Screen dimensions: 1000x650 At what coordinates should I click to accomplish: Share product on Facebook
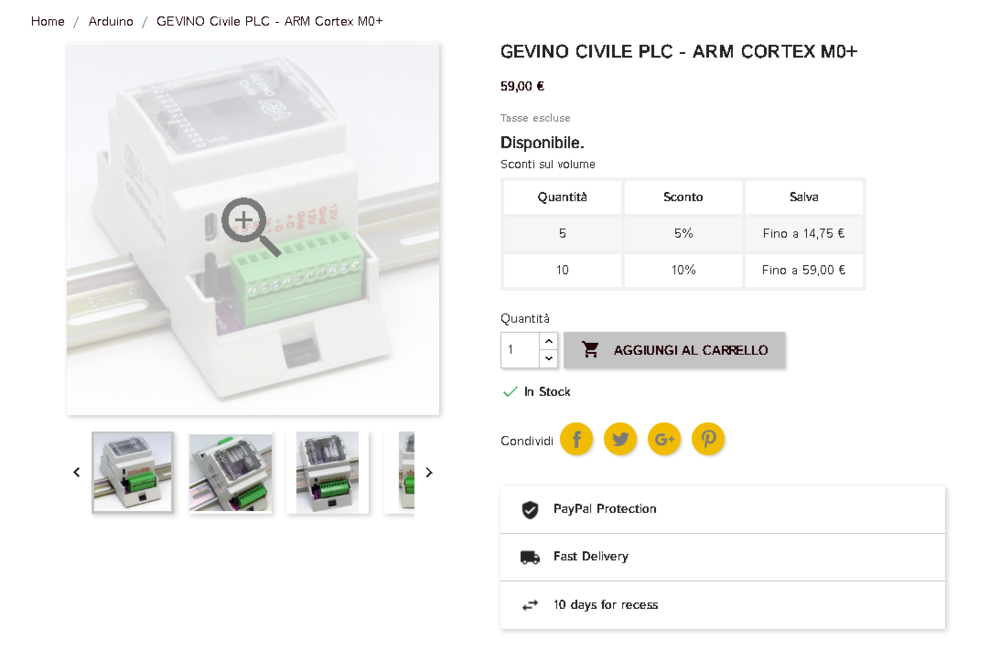(x=576, y=439)
